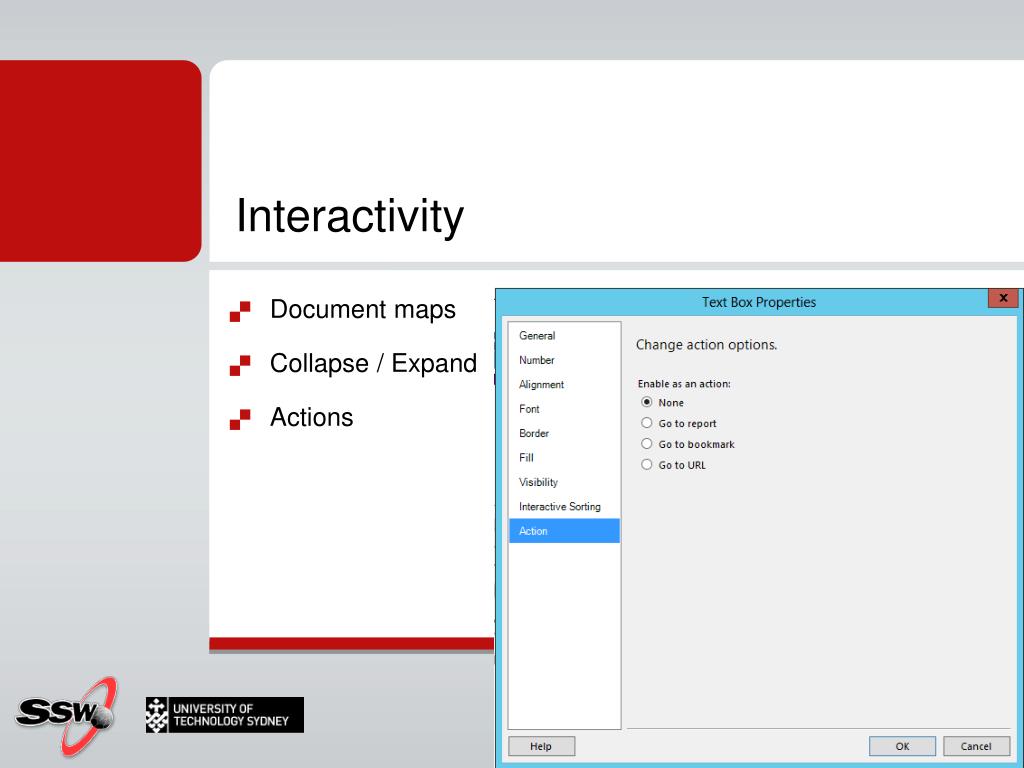This screenshot has height=768, width=1024.
Task: Cancel the Text Box Properties dialog
Action: 976,746
